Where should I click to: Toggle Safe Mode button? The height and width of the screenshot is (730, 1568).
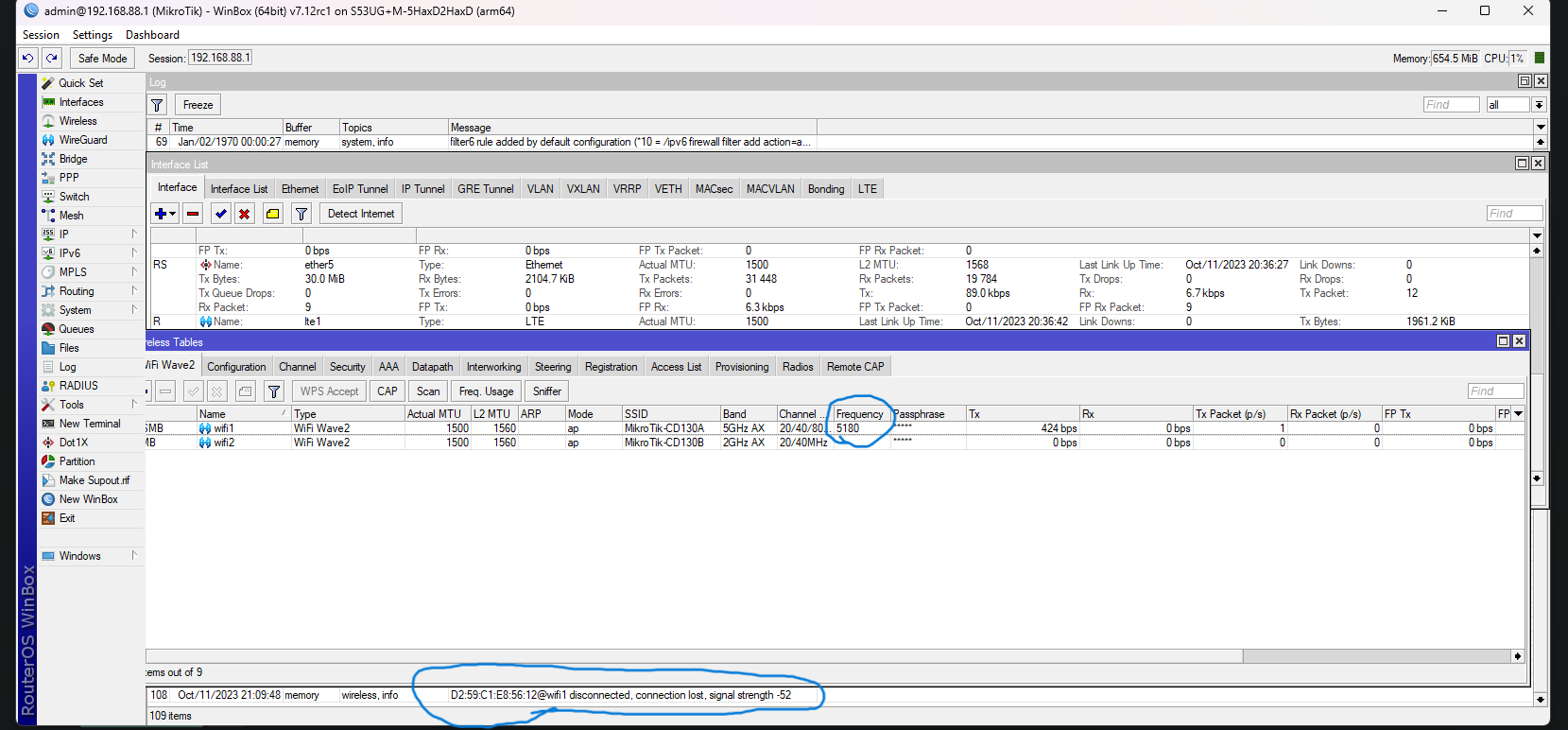click(102, 58)
